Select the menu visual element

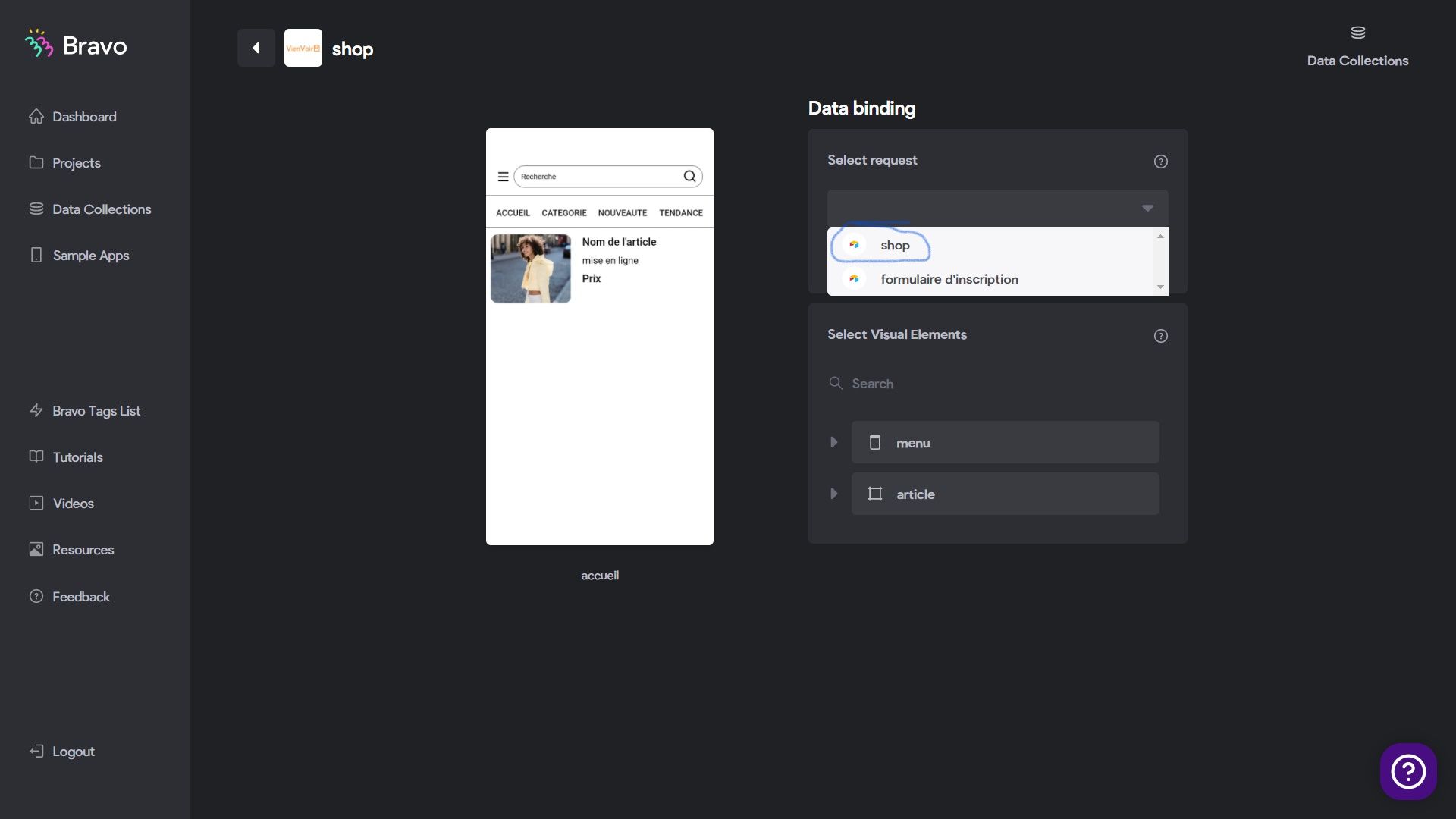[1005, 442]
